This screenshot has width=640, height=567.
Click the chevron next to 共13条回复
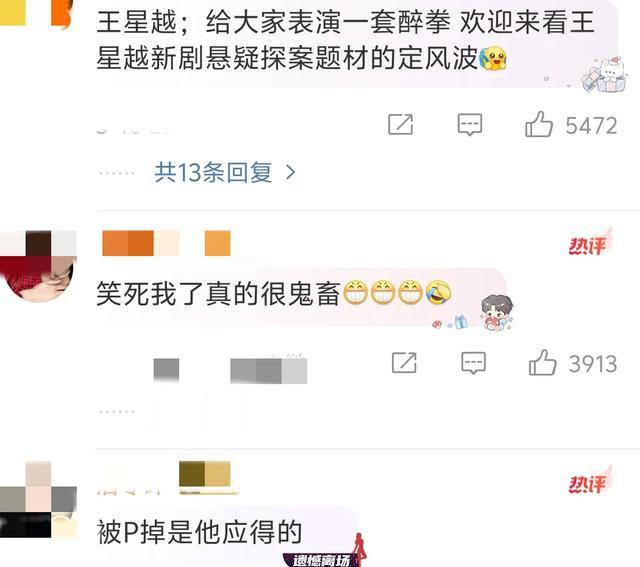[291, 173]
